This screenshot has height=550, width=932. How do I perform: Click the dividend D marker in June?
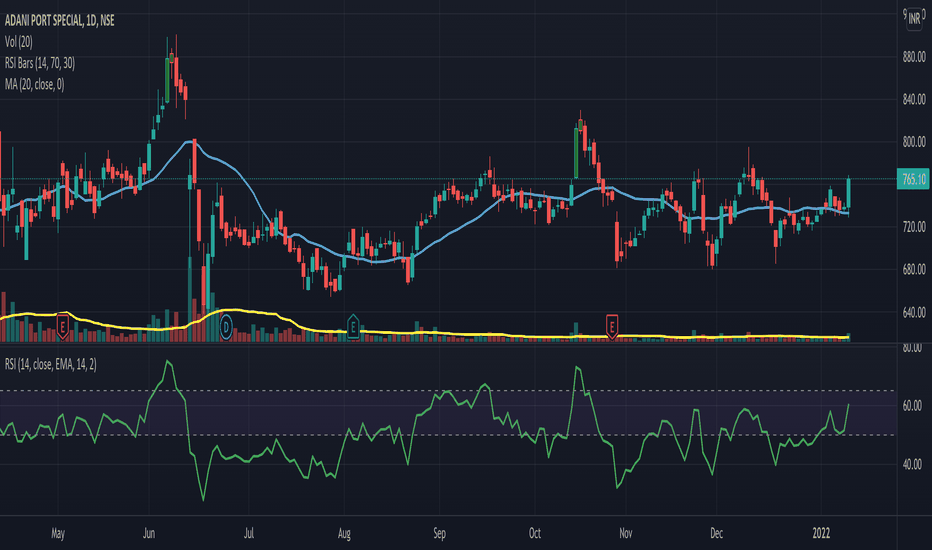(x=226, y=327)
